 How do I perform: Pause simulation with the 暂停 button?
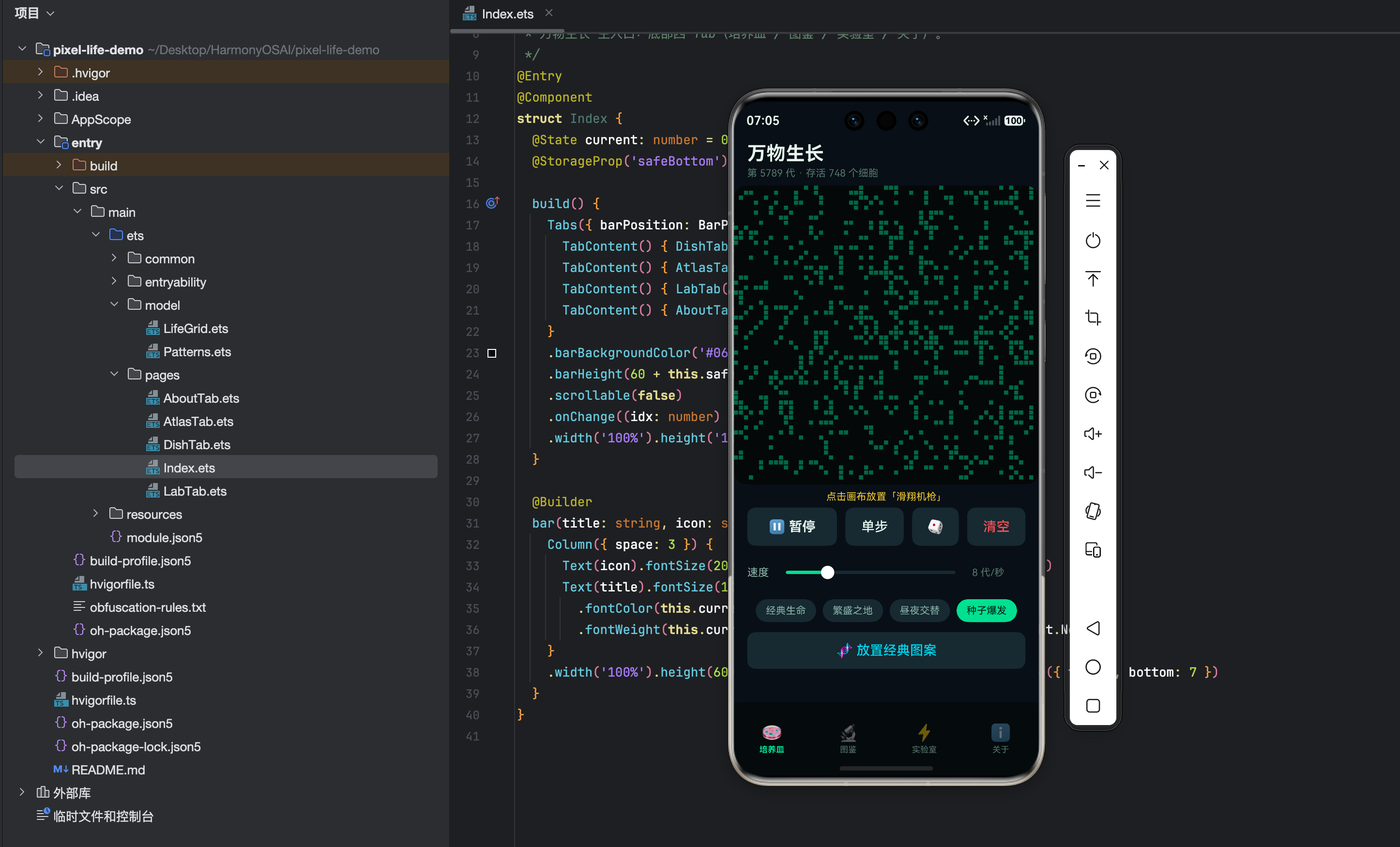pyautogui.click(x=792, y=527)
